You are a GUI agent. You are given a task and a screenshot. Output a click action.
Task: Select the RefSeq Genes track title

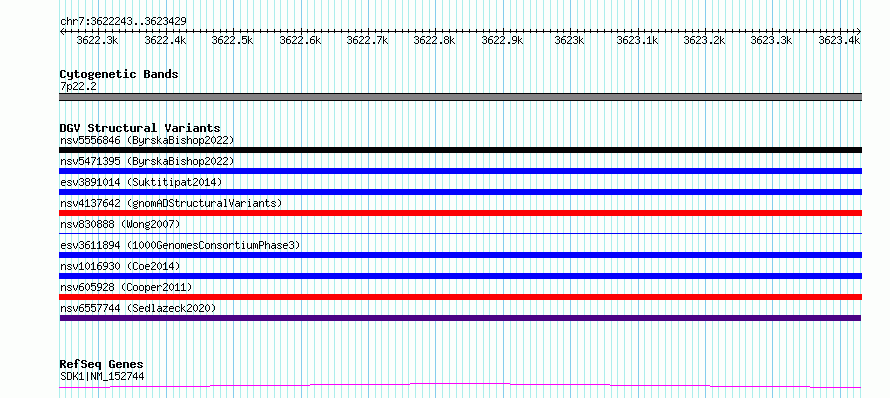pyautogui.click(x=101, y=364)
